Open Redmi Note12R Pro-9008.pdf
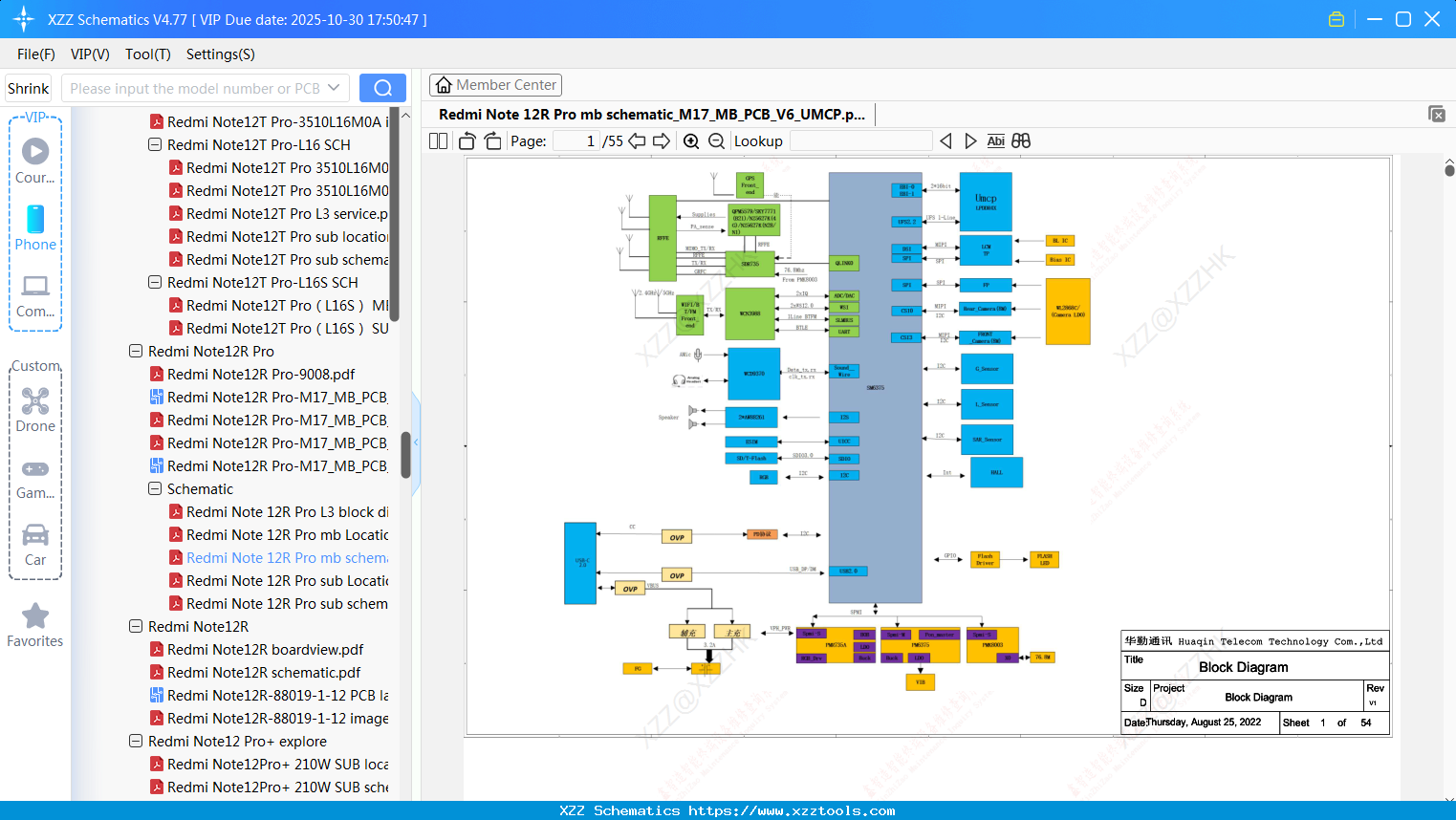The height and width of the screenshot is (820, 1456). point(261,375)
